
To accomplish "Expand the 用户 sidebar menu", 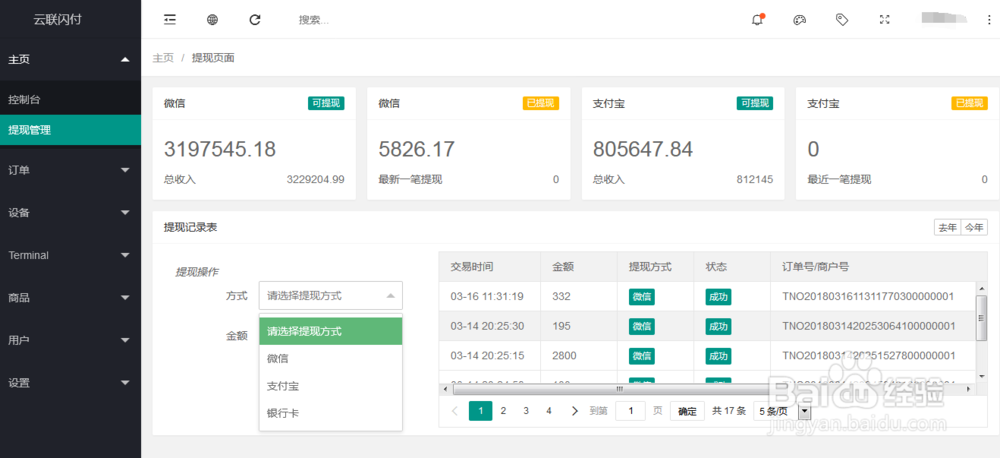I will (70, 340).
